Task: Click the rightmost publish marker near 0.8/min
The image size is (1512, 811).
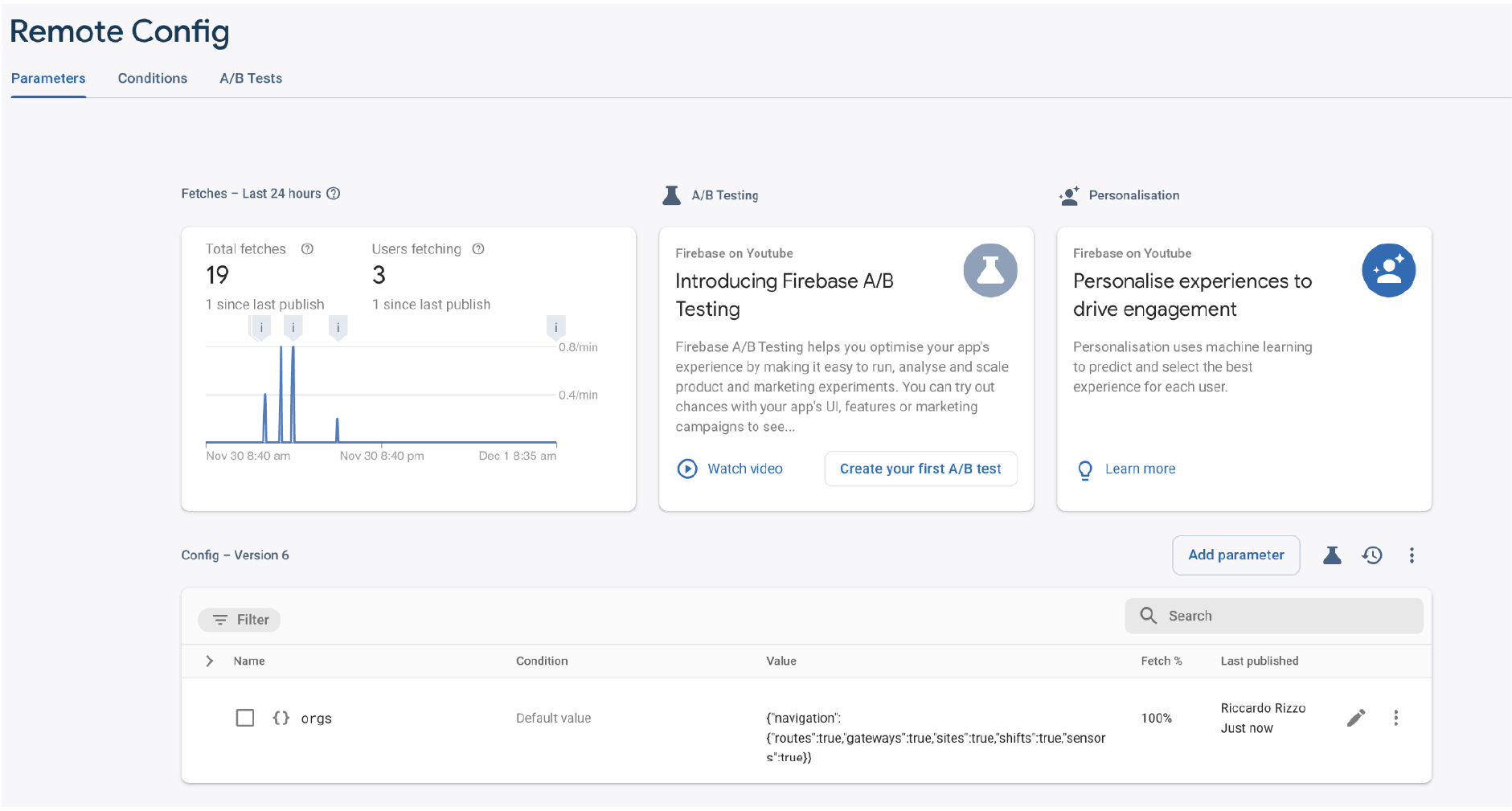Action: coord(556,328)
